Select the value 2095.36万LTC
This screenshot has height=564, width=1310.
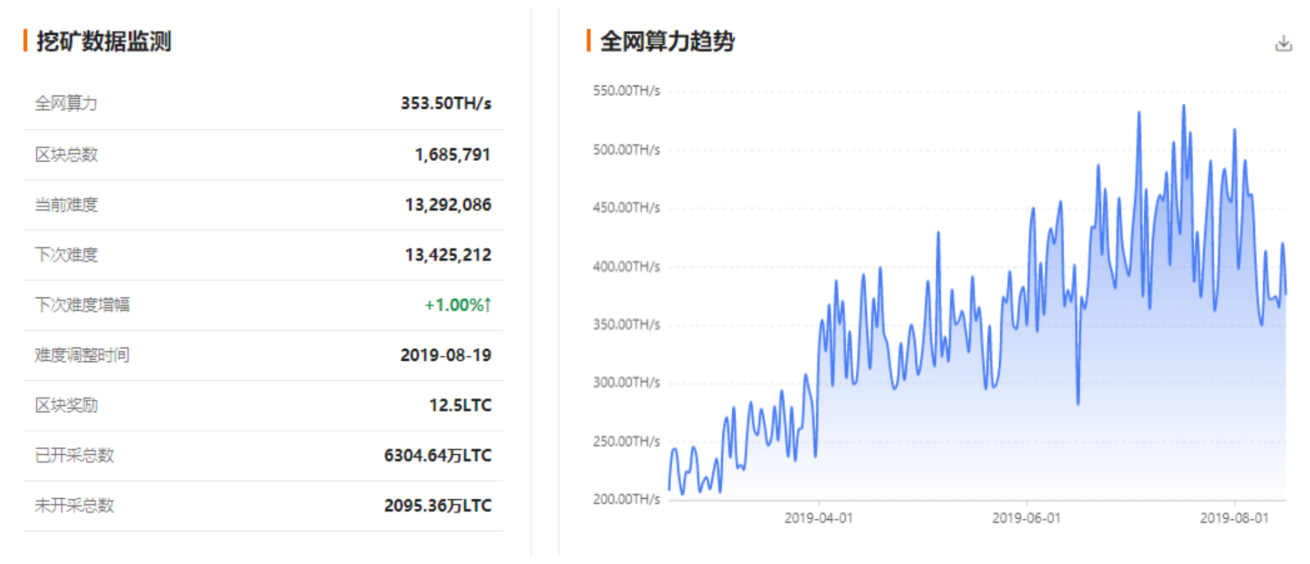(x=438, y=506)
